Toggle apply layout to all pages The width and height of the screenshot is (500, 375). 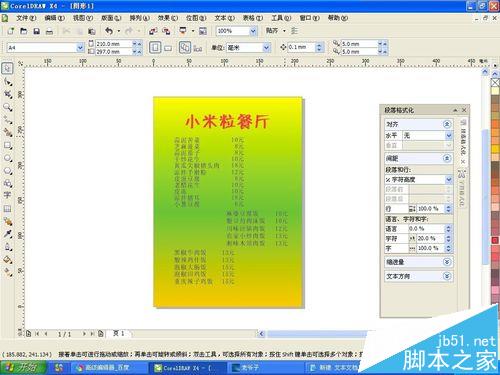[x=185, y=47]
